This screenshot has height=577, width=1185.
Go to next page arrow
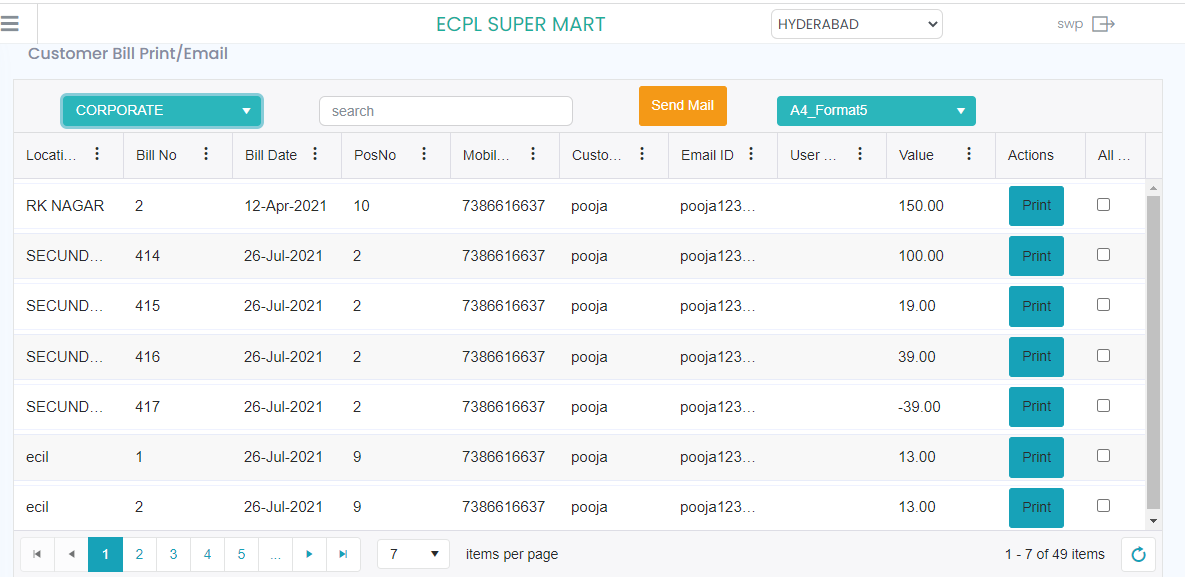(309, 554)
